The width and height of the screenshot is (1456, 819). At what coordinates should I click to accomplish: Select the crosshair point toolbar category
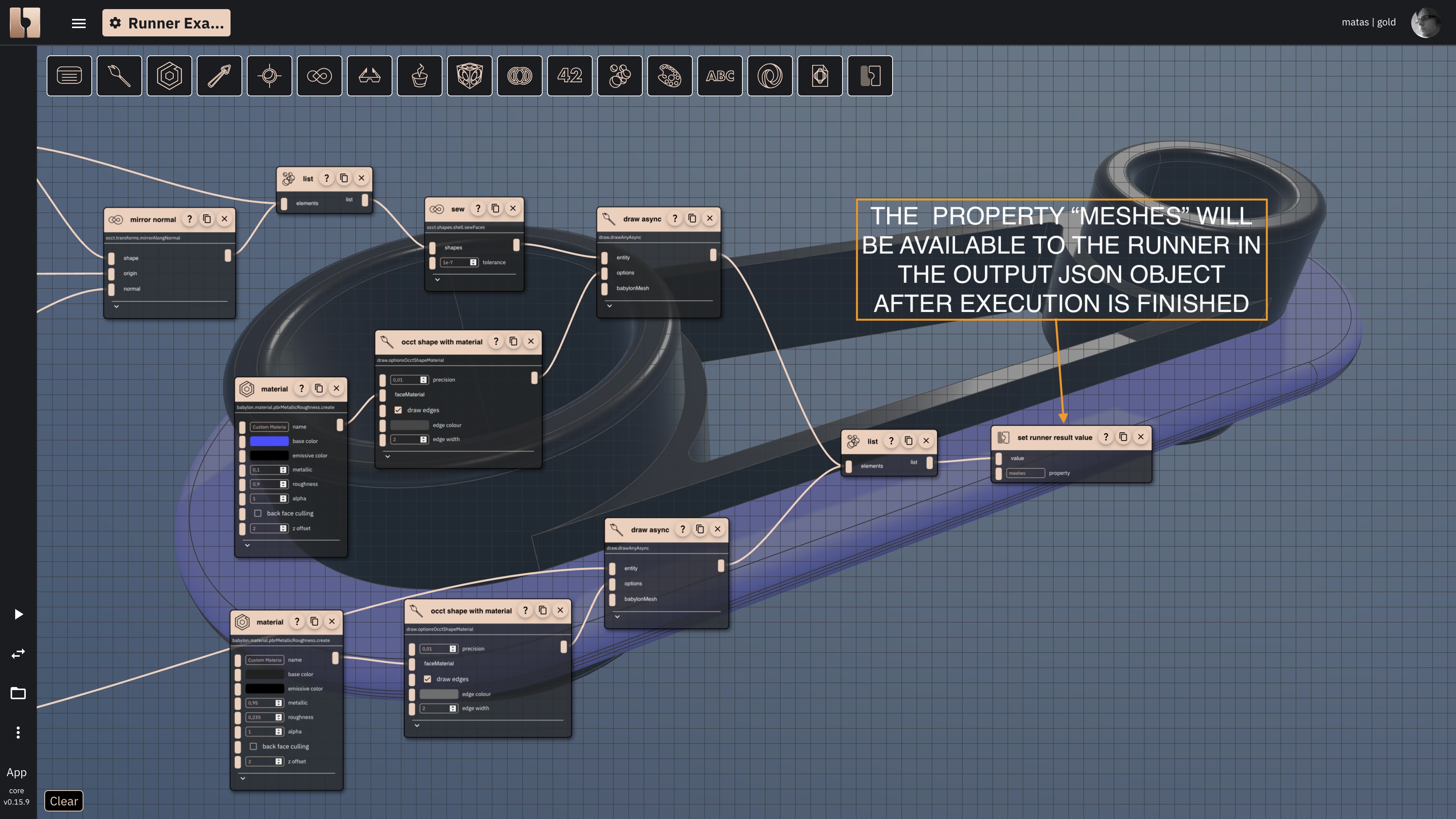point(270,76)
